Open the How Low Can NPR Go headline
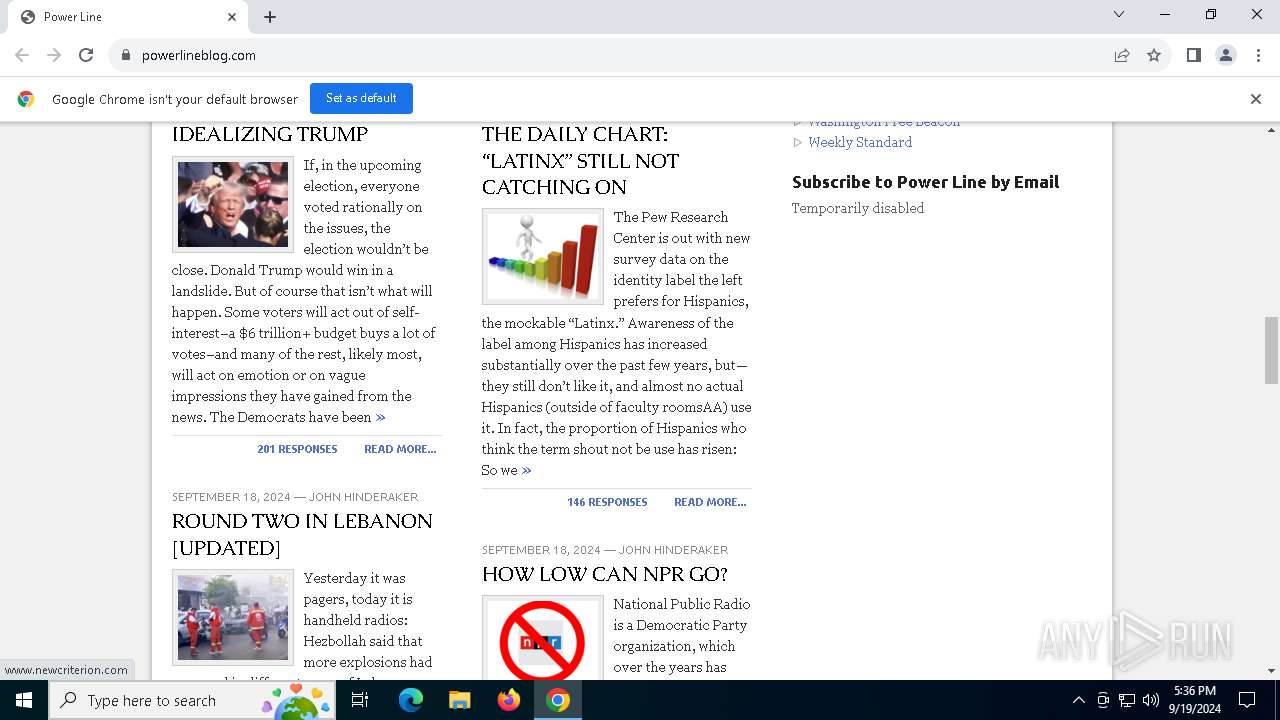Viewport: 1280px width, 720px height. pyautogui.click(x=605, y=574)
